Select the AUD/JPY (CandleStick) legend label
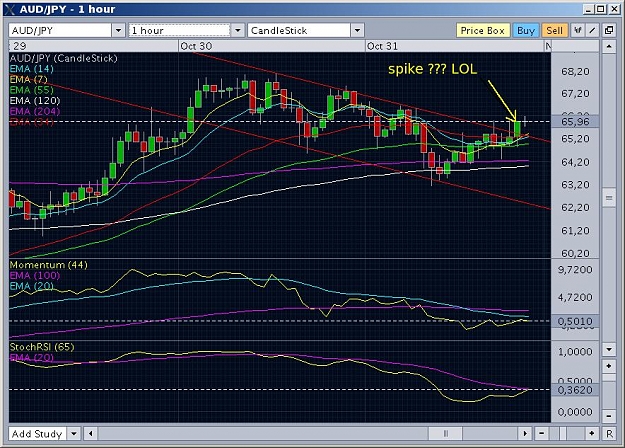Image resolution: width=625 pixels, height=448 pixels. [x=63, y=58]
